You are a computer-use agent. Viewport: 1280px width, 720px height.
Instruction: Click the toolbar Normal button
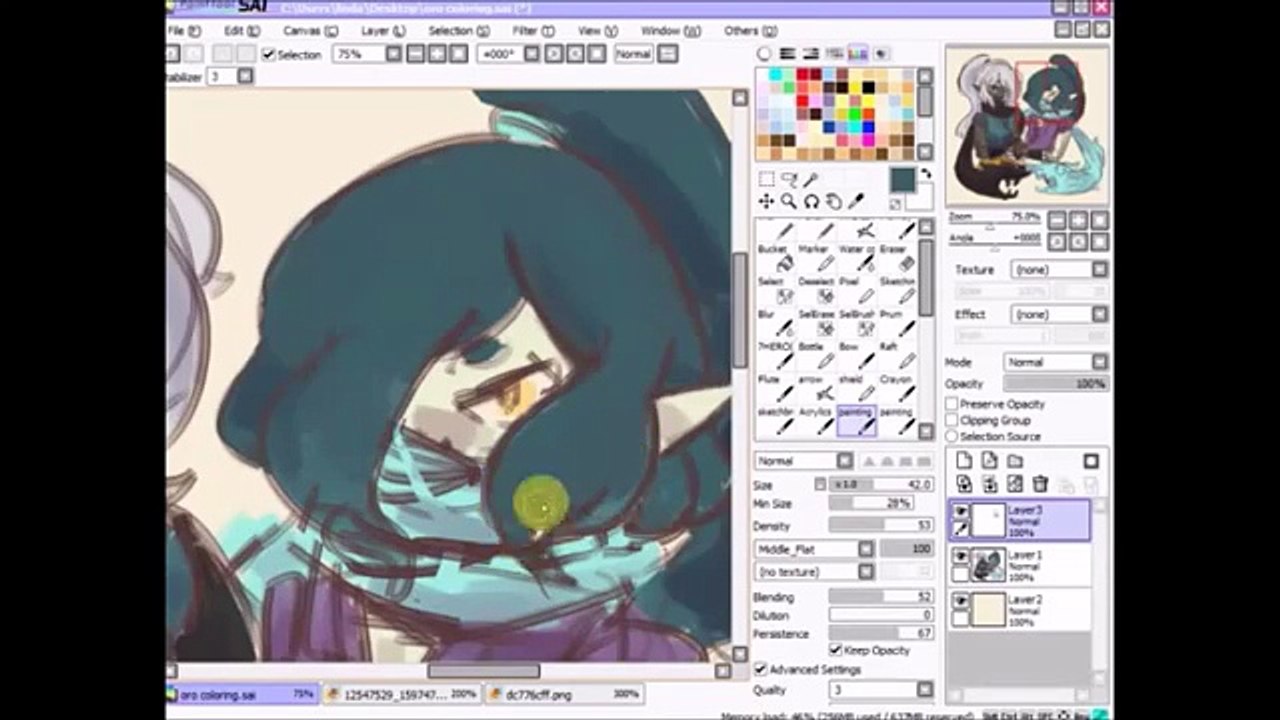tap(634, 55)
